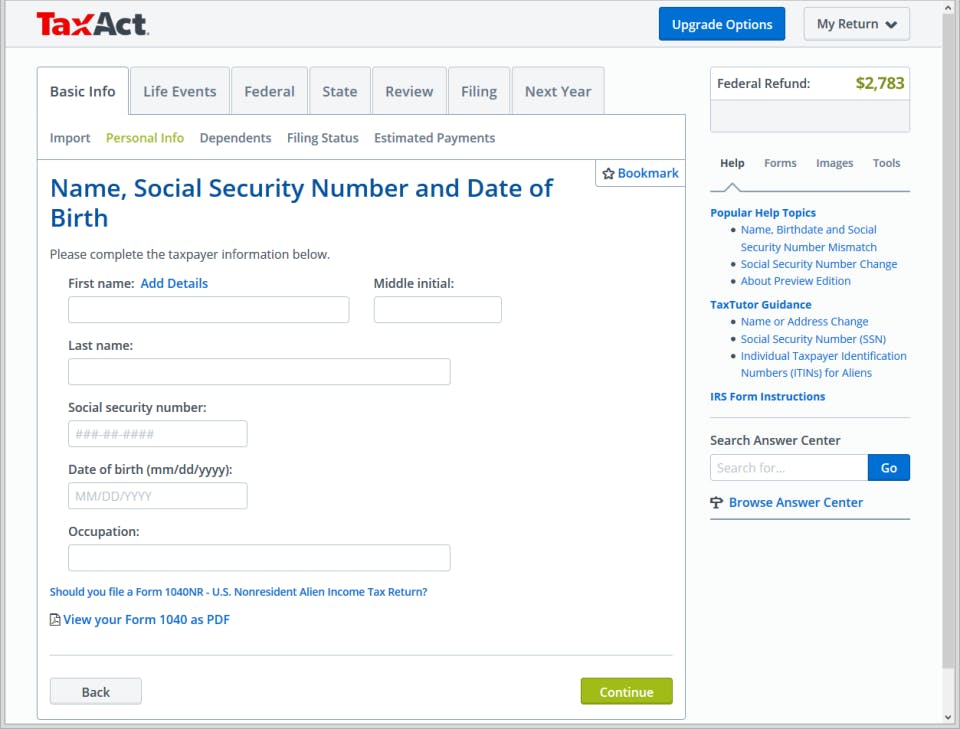Select the Forms tab in the help panel
960x729 pixels.
point(780,163)
